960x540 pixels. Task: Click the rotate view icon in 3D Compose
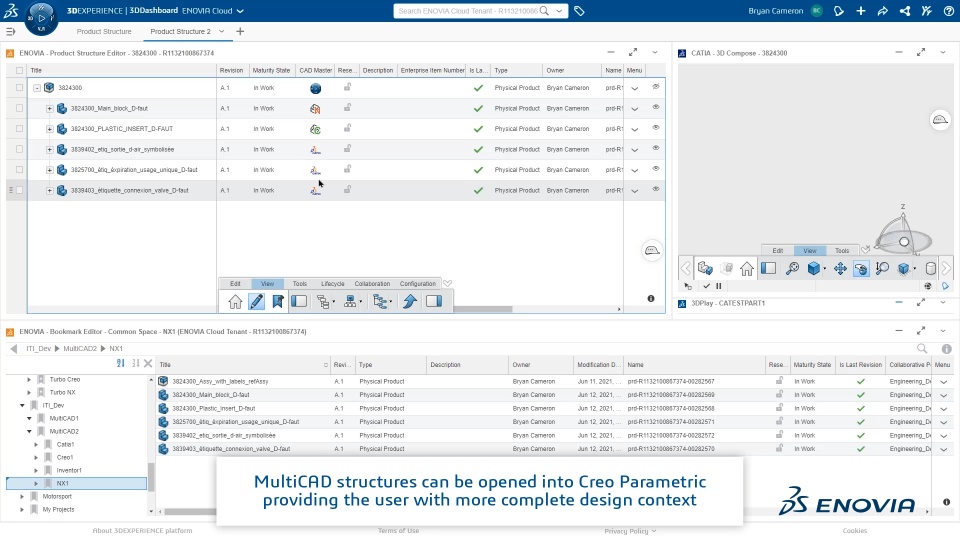pyautogui.click(x=861, y=268)
